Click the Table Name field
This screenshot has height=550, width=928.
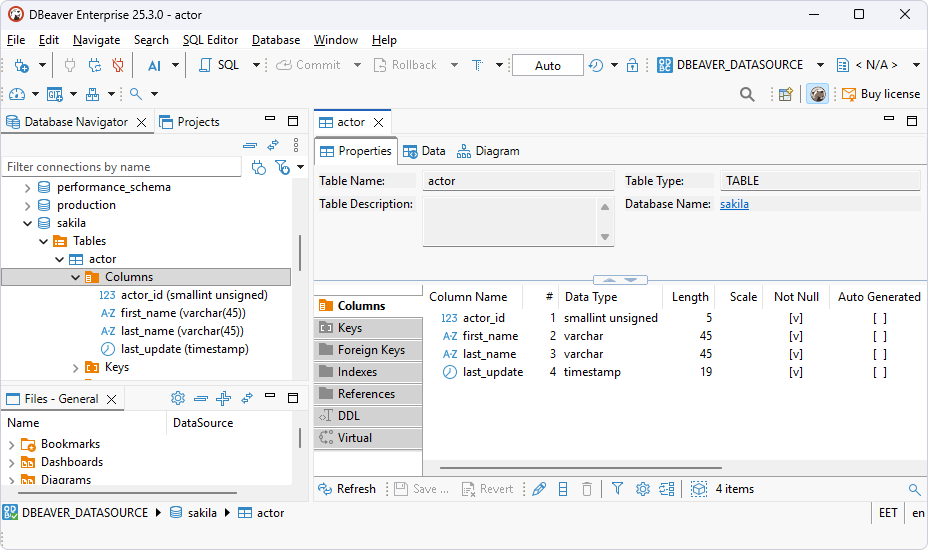coord(518,181)
